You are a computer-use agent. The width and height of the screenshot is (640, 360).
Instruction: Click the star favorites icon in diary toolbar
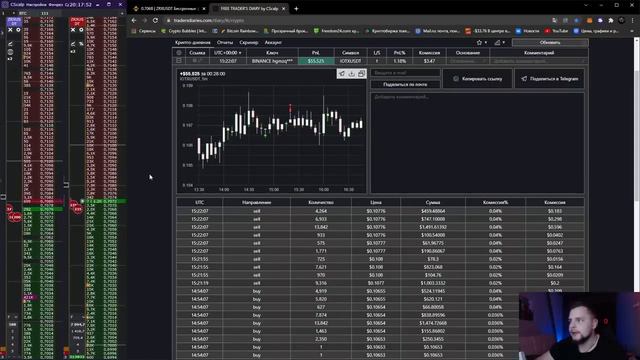tap(480, 42)
